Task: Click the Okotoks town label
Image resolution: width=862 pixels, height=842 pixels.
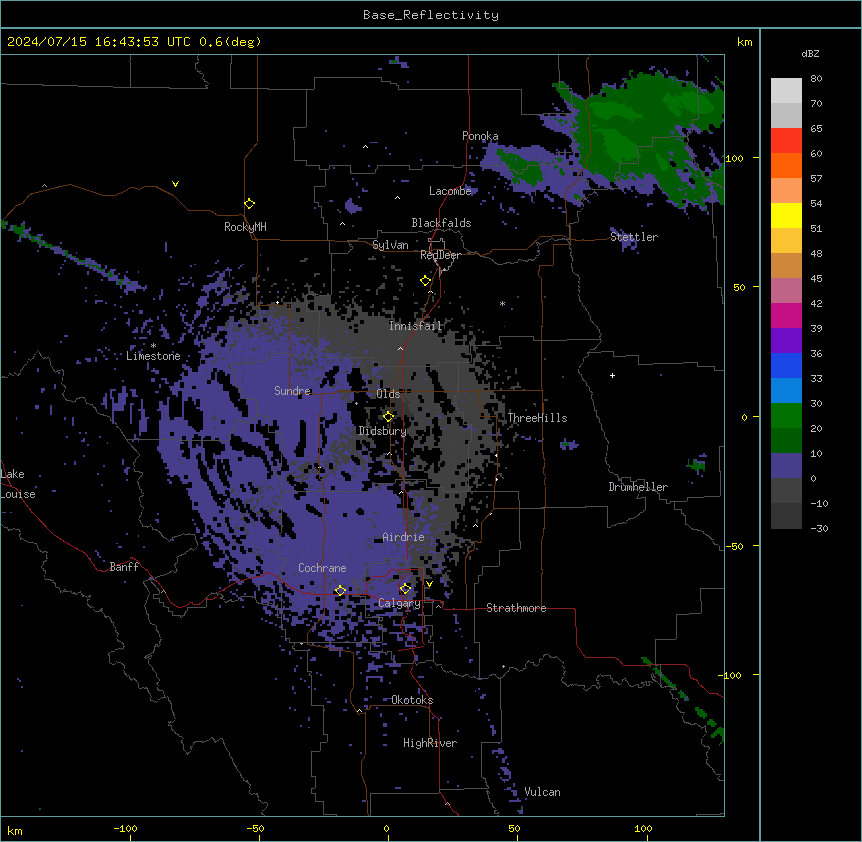Action: (x=412, y=700)
